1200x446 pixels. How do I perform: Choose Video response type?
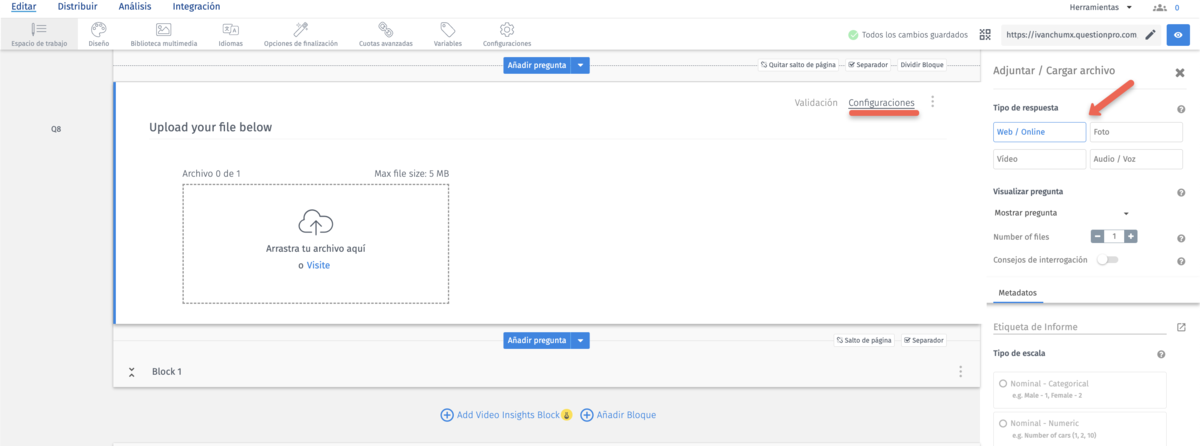[x=1039, y=158]
